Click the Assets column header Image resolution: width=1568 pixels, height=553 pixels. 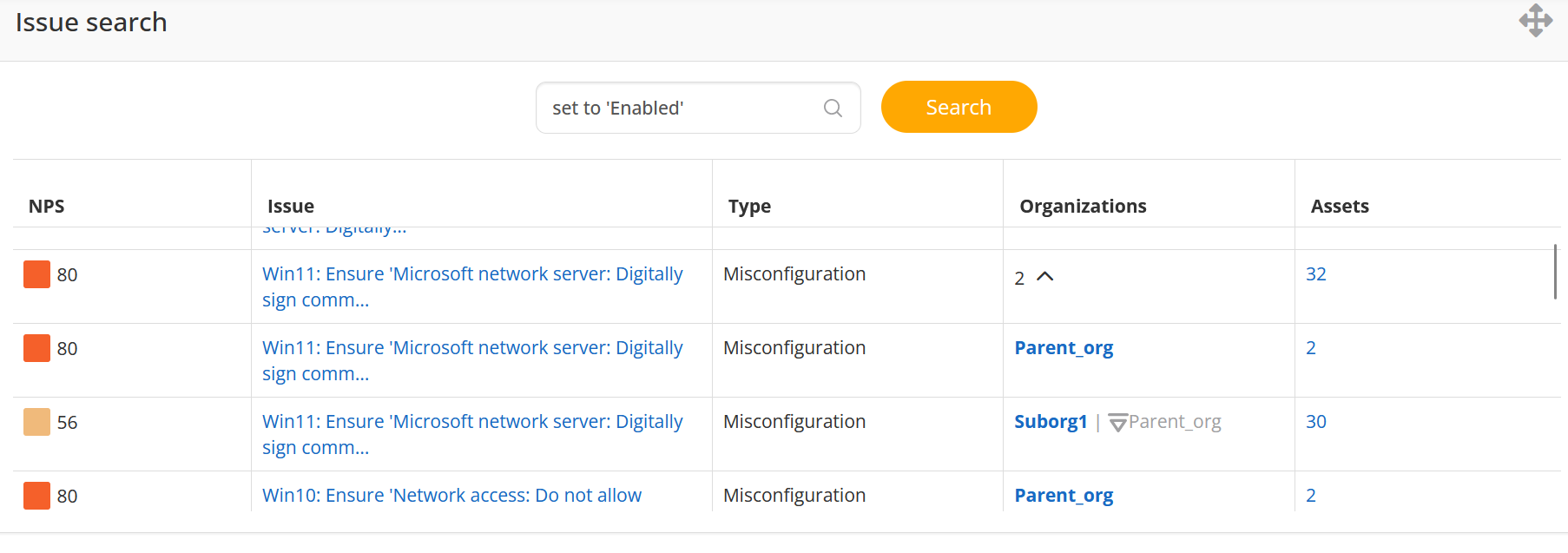[1340, 207]
